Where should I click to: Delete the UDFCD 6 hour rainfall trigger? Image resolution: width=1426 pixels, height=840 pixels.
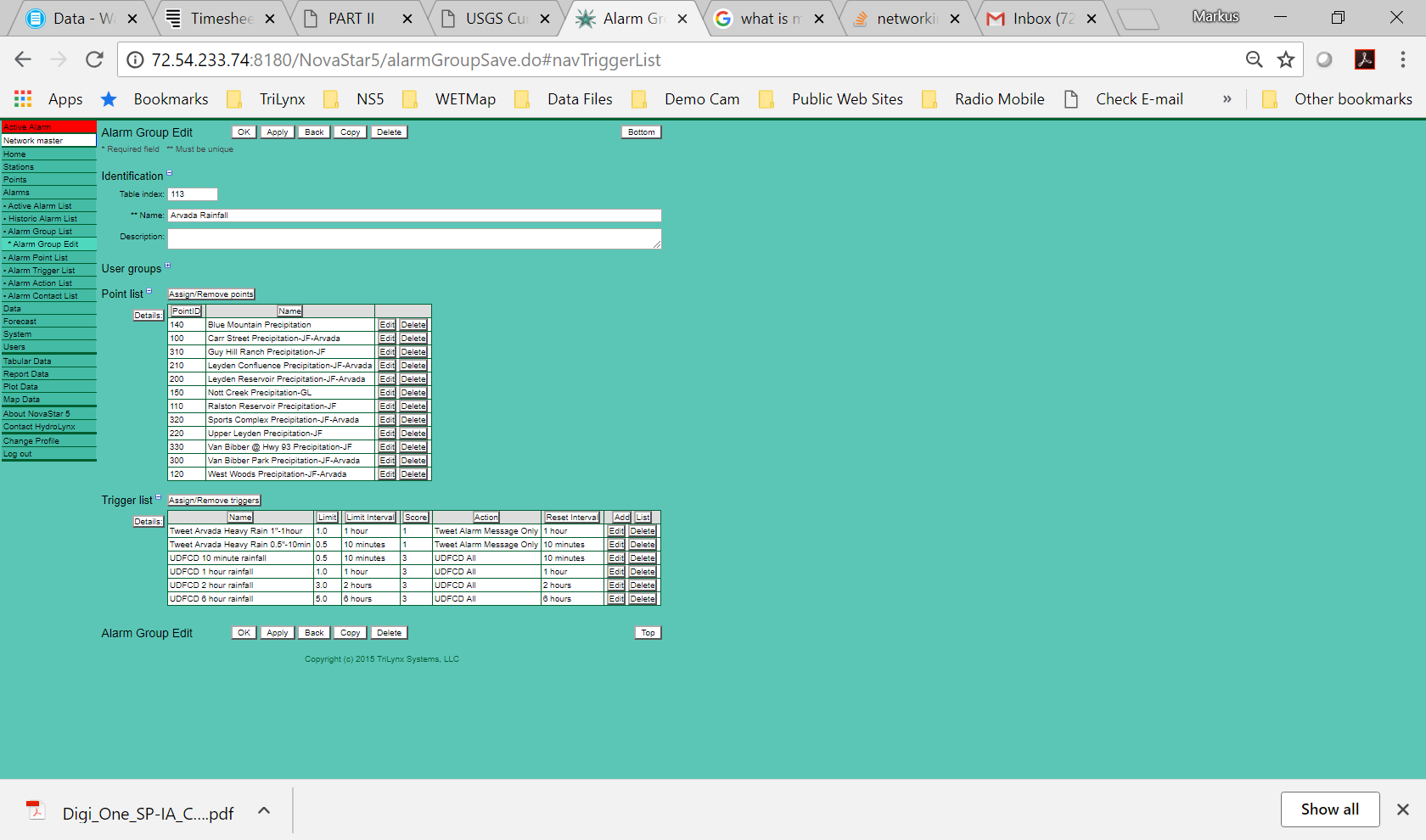tap(643, 599)
